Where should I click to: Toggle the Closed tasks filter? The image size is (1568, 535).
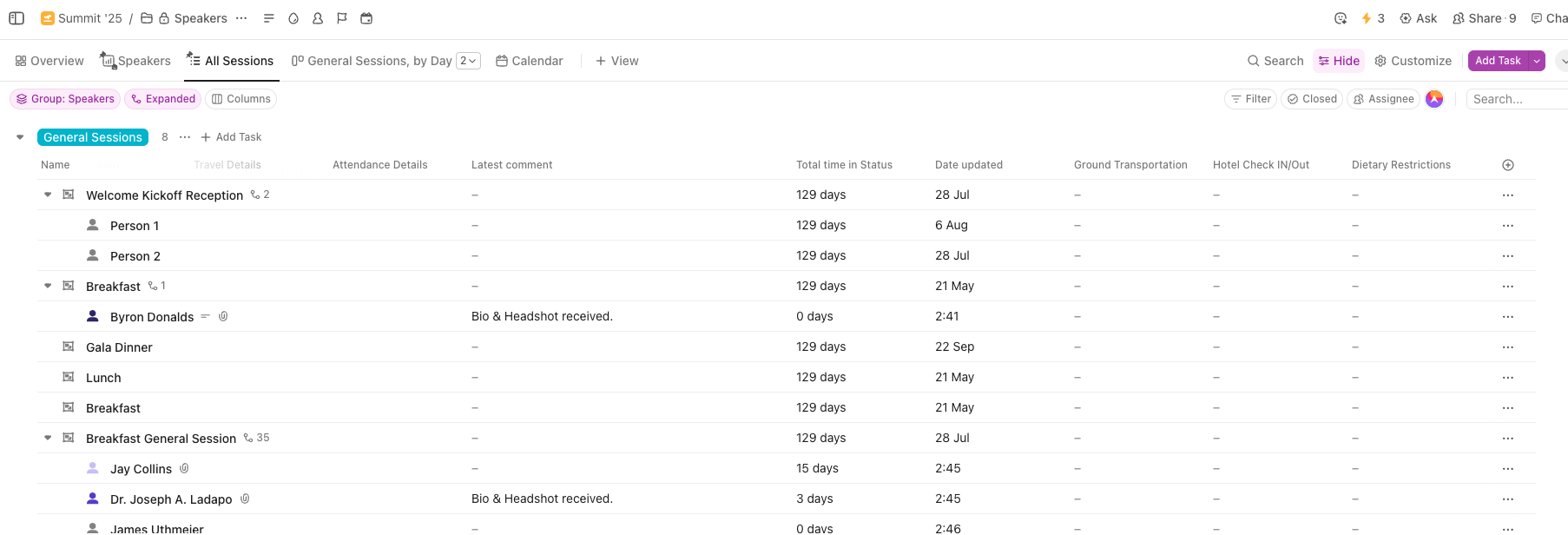[x=1312, y=99]
